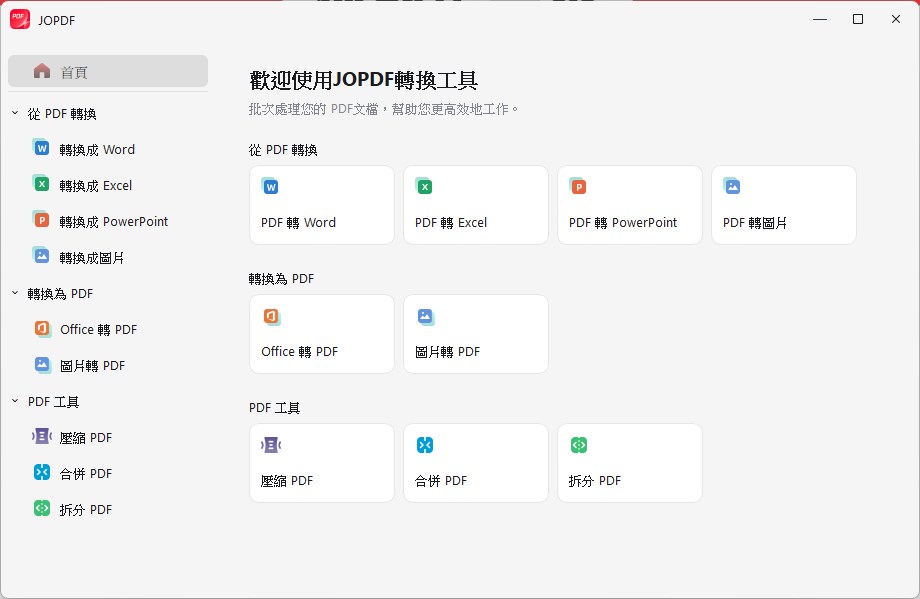This screenshot has height=599, width=920.
Task: Click the Excel icon in sidebar 轉換成 Excel
Action: point(40,184)
